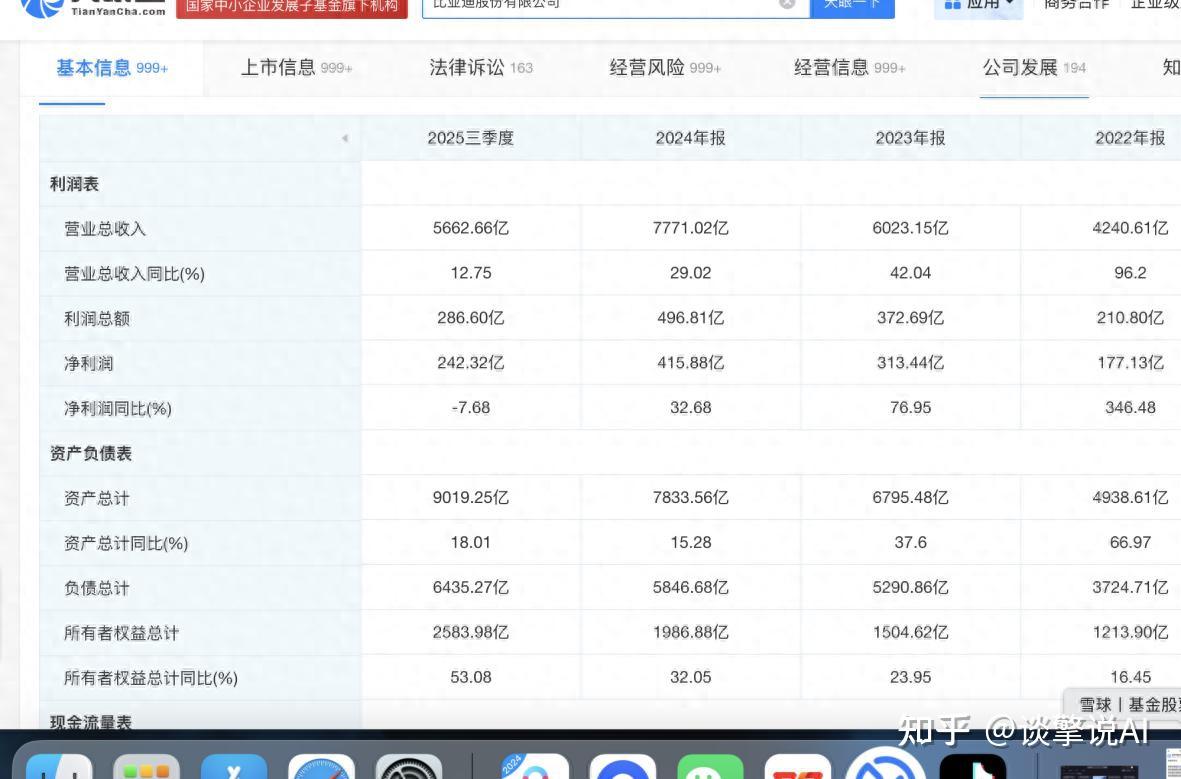Viewport: 1181px width, 779px height.
Task: Select the 净利润同比(%) row label
Action: [x=118, y=408]
